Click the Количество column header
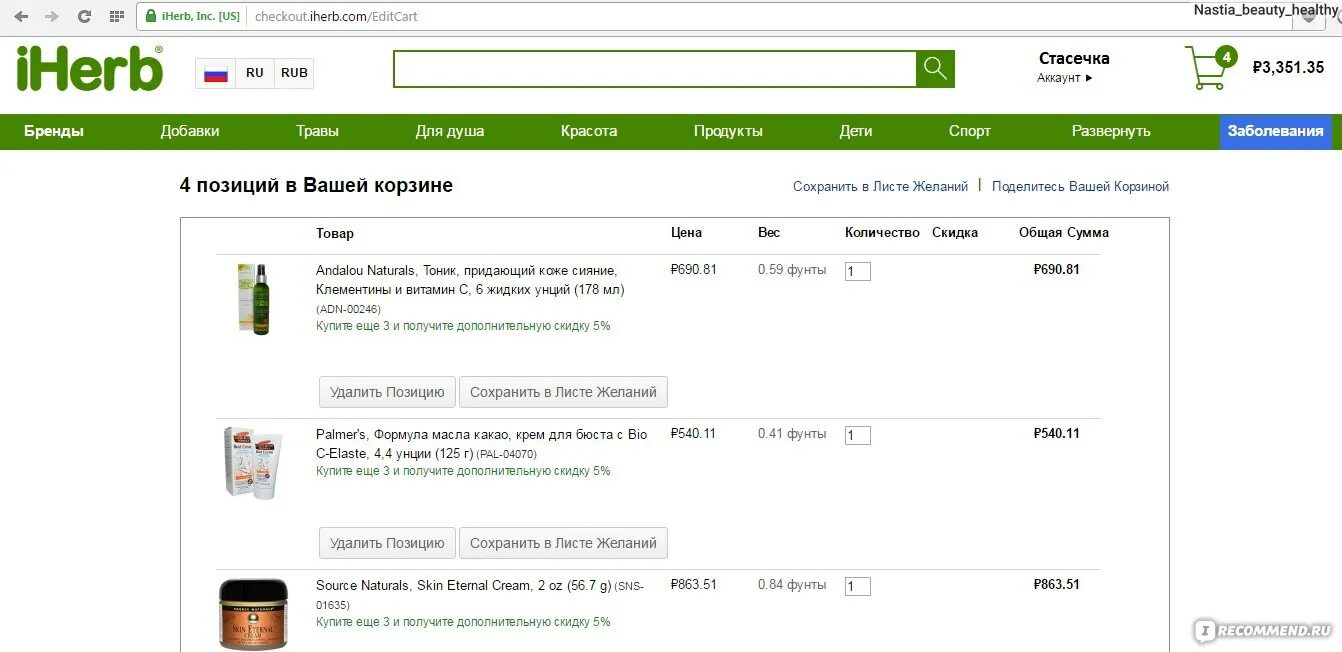Image resolution: width=1342 pixels, height=652 pixels. 882,232
